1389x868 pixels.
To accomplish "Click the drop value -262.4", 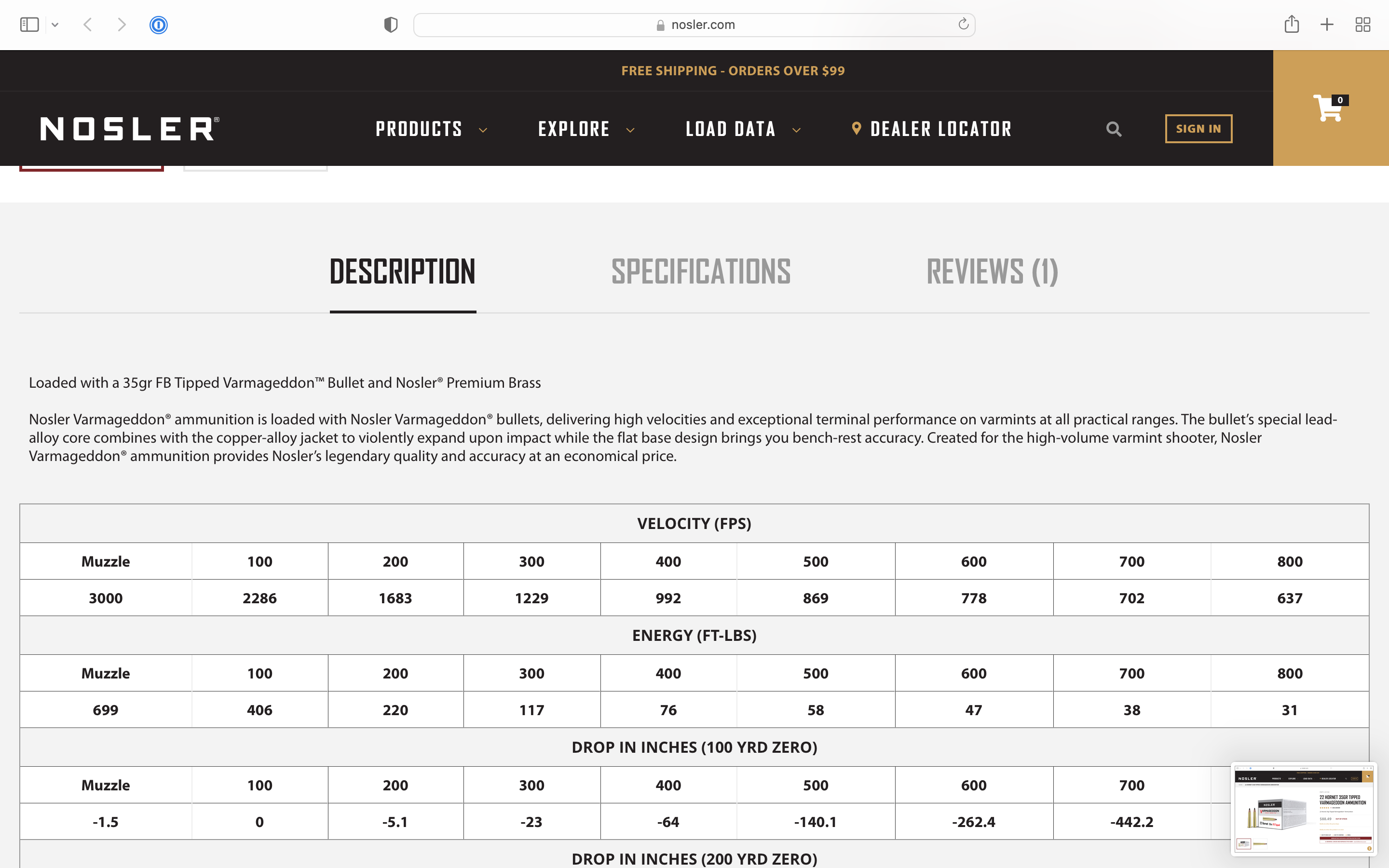I will pyautogui.click(x=973, y=822).
